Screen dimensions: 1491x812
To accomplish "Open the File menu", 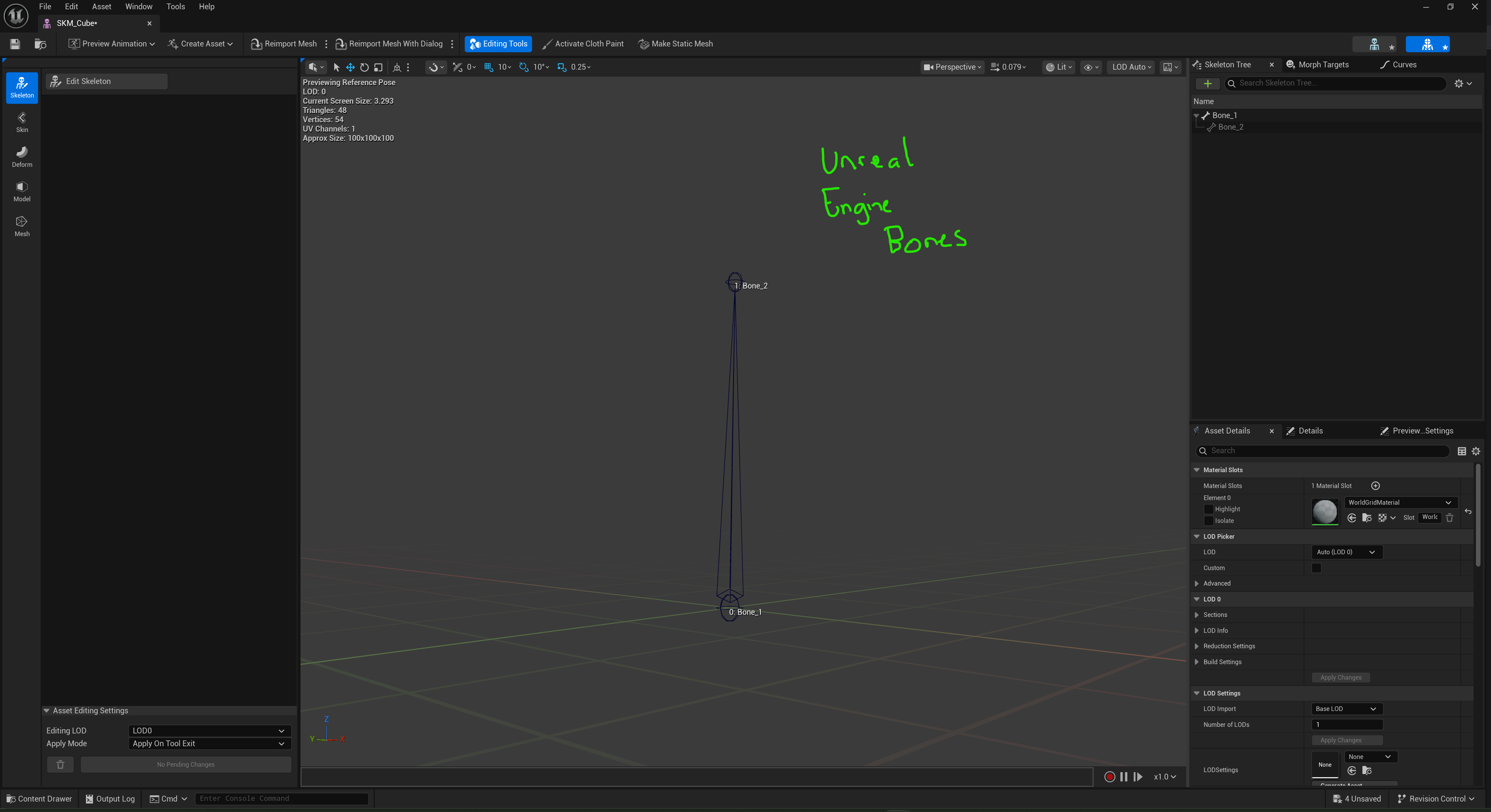I will [45, 6].
